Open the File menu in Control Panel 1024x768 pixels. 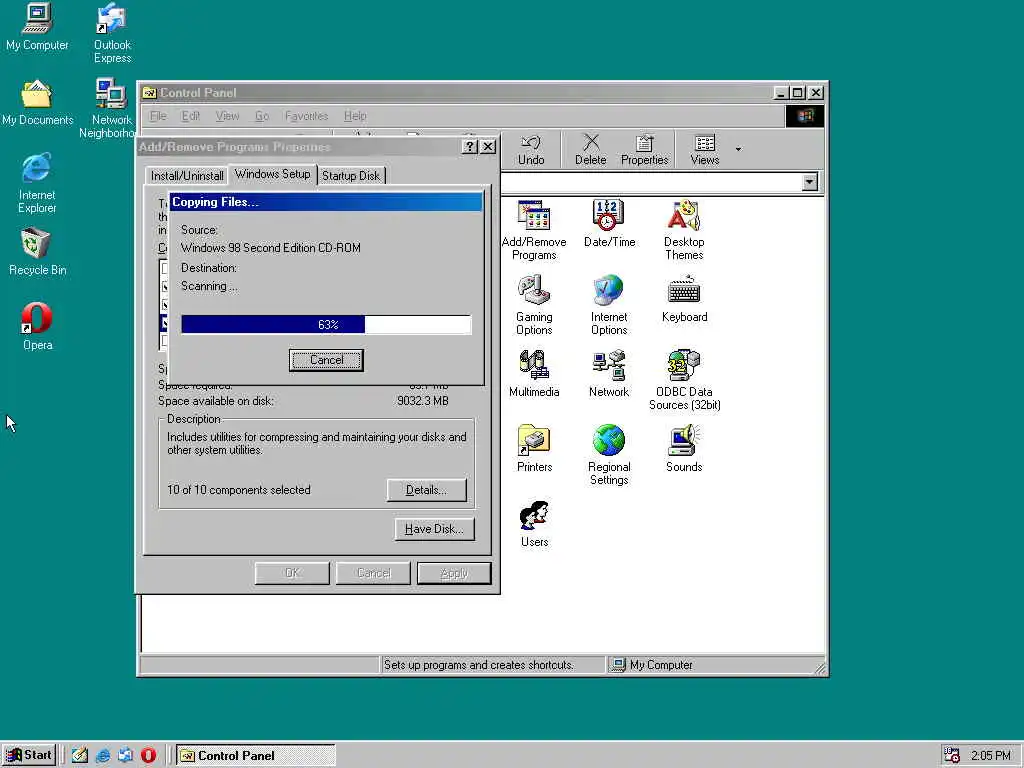[158, 116]
